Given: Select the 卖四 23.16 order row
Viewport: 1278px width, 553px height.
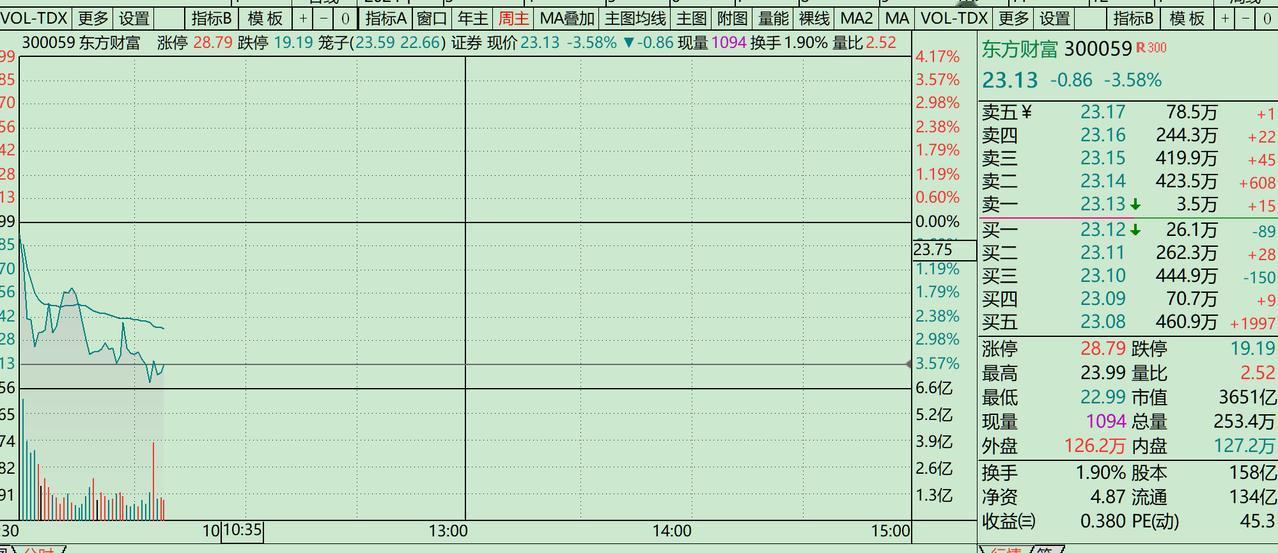Looking at the screenshot, I should (1129, 135).
